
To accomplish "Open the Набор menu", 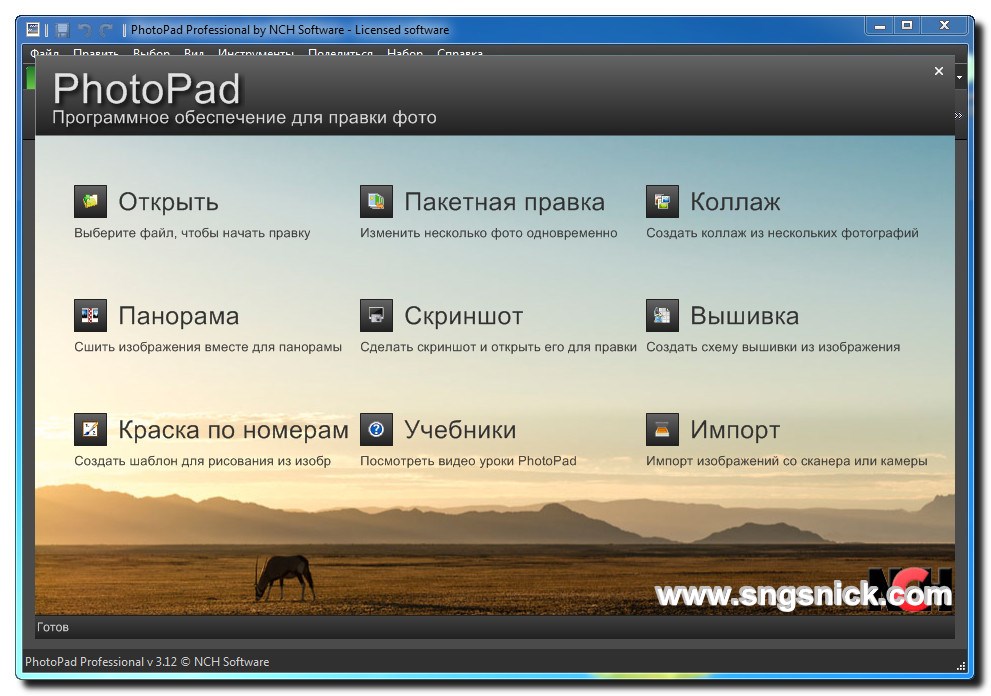I will pos(405,53).
